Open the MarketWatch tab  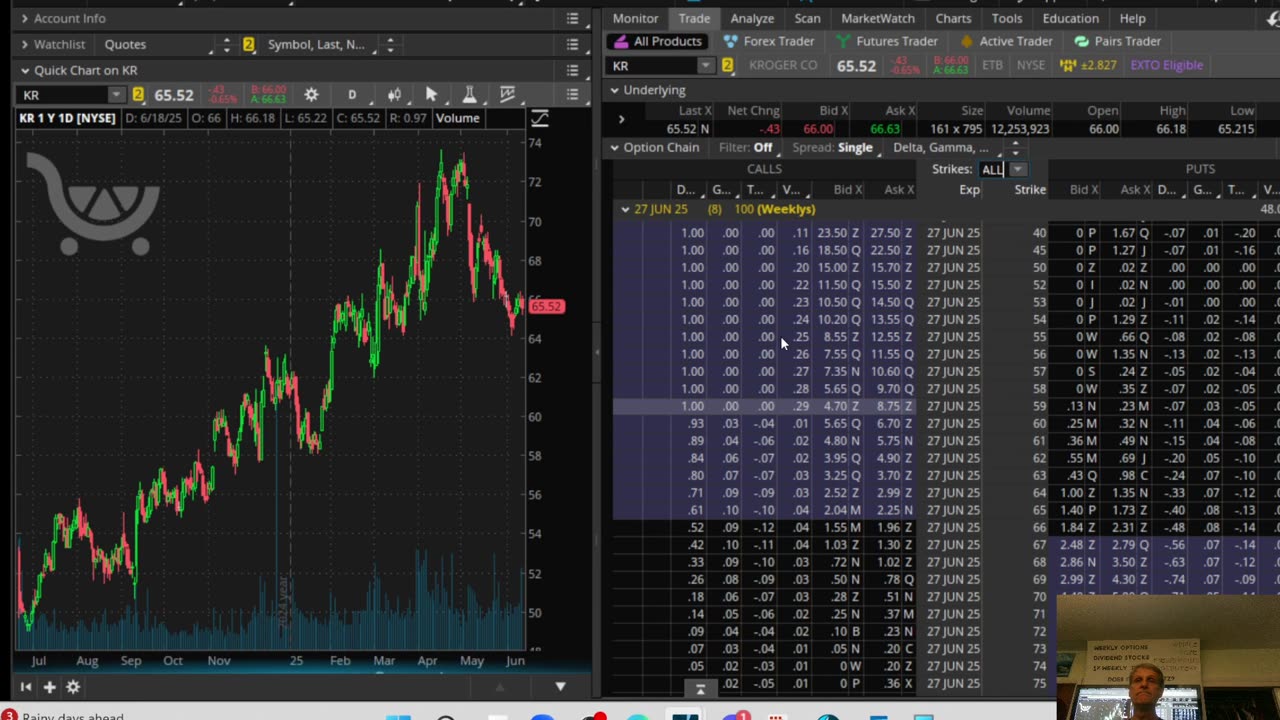coord(878,18)
